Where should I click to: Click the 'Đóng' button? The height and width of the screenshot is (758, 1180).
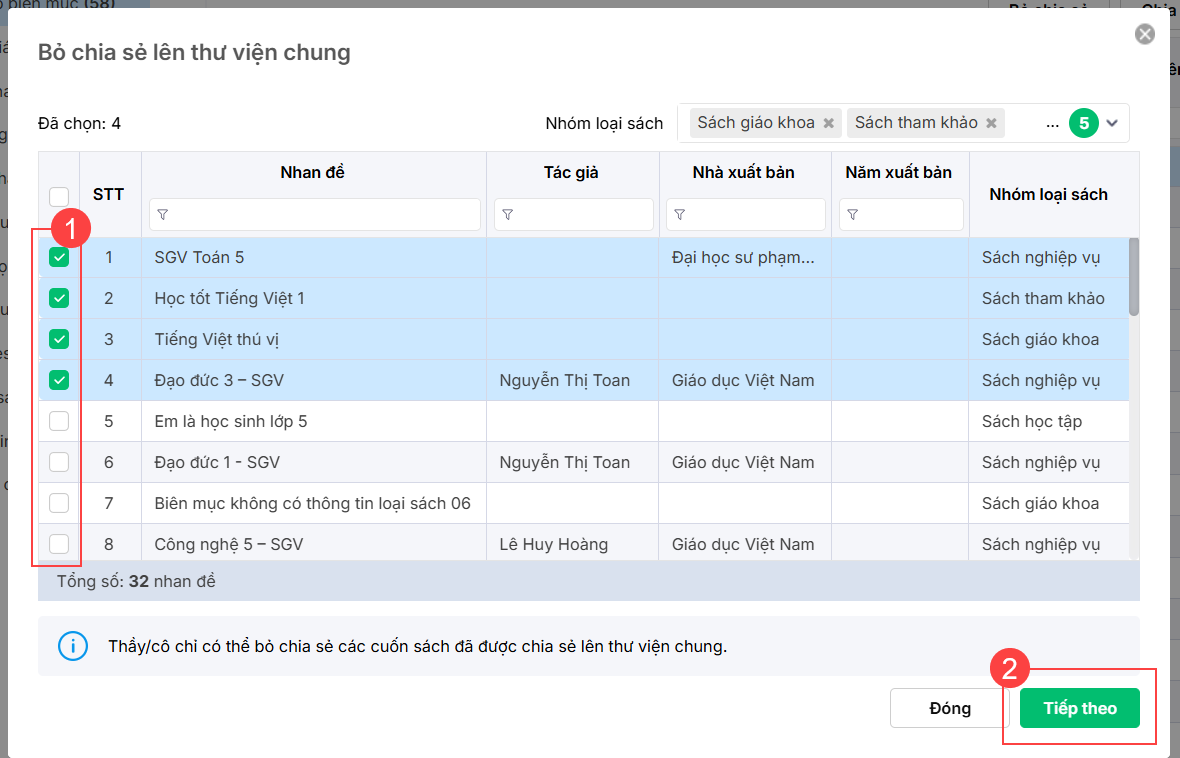click(949, 708)
